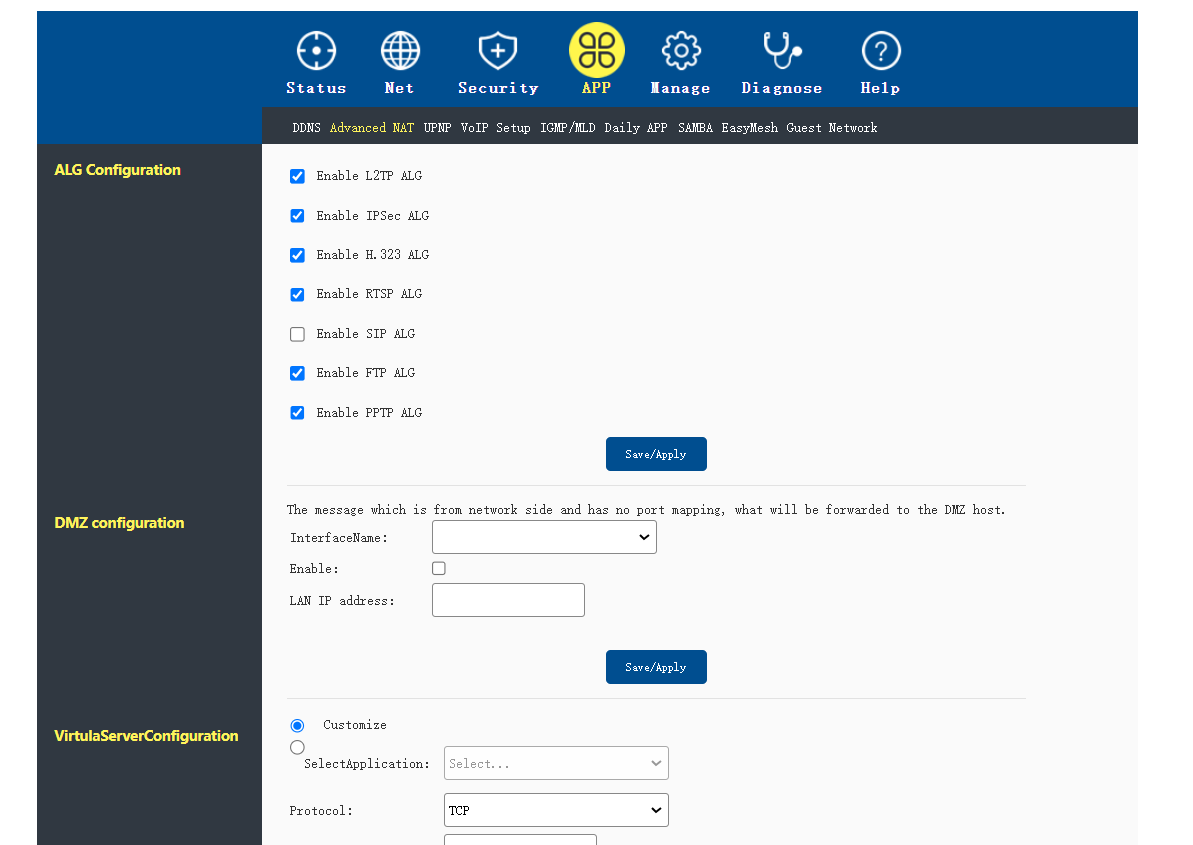Open the Protocol TCP dropdown
The image size is (1193, 845).
[x=556, y=810]
